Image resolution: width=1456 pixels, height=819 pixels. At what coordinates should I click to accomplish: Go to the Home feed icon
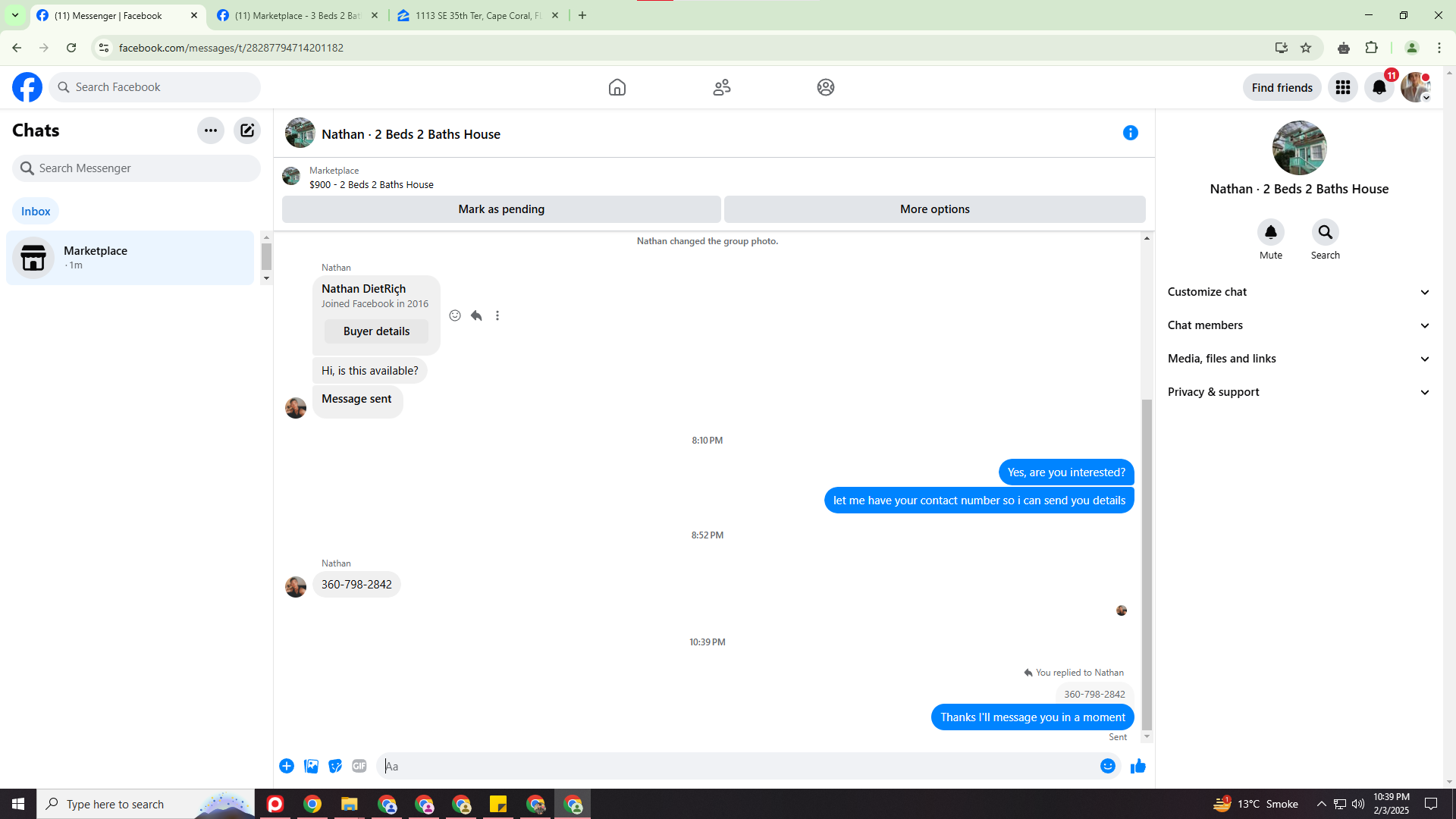[617, 87]
